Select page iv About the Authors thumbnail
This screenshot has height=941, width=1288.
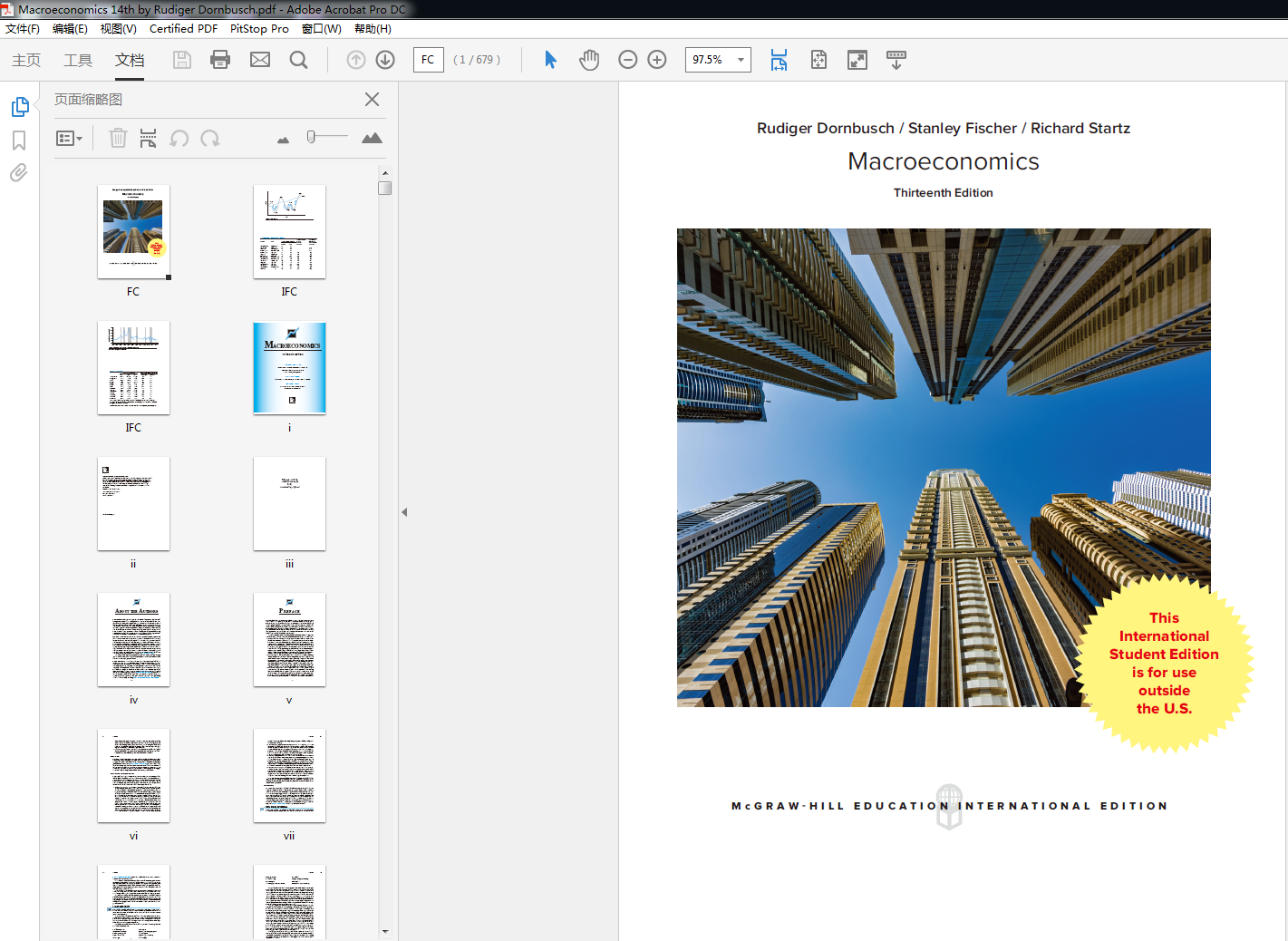pos(133,639)
